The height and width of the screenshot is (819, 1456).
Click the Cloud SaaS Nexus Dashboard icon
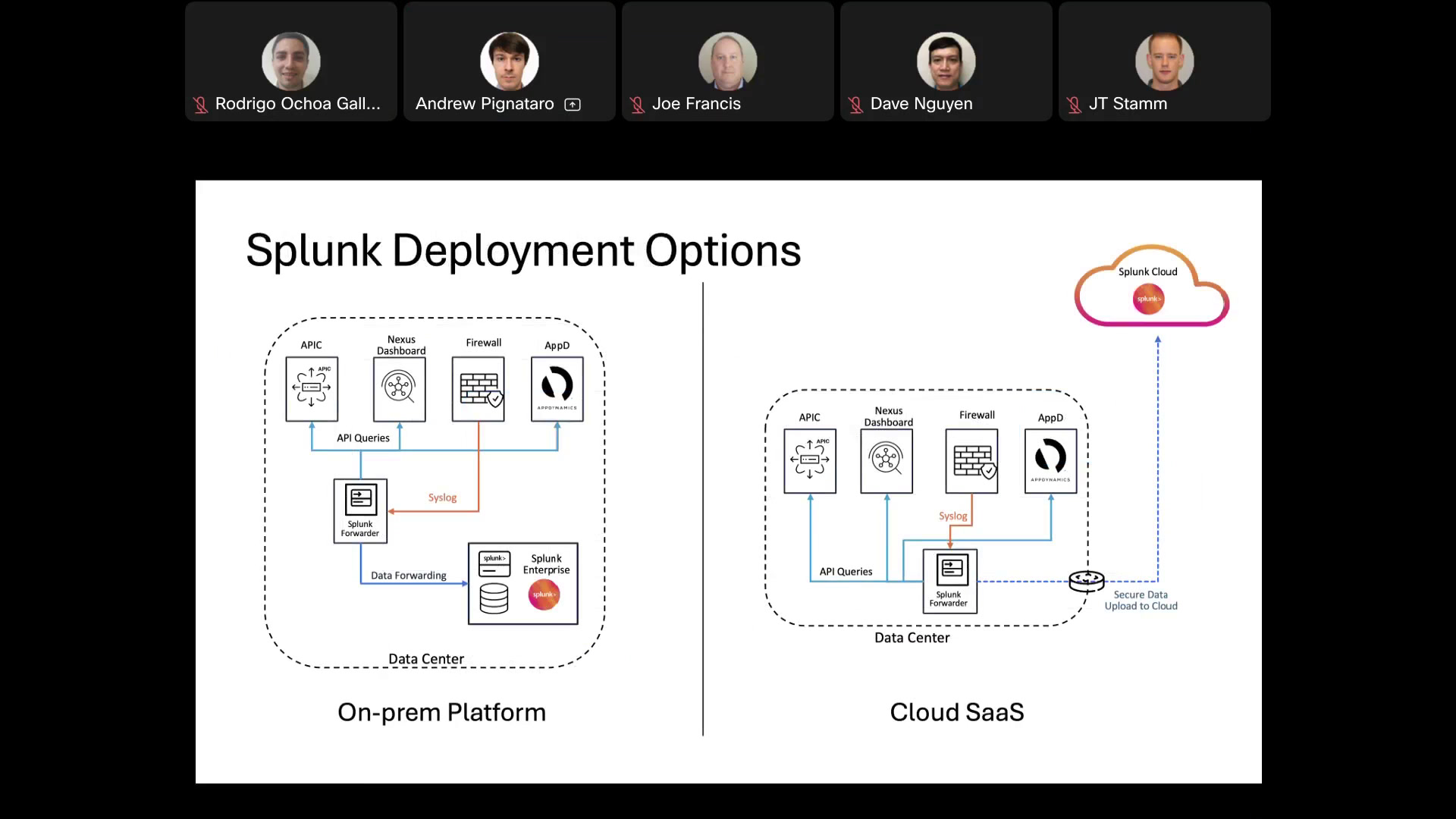tap(886, 461)
